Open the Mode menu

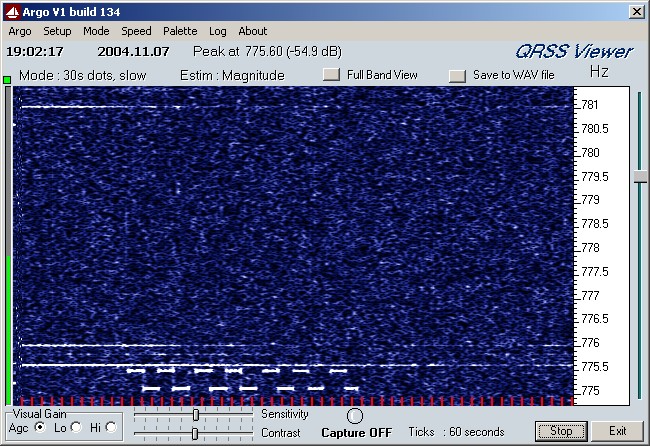tap(96, 31)
